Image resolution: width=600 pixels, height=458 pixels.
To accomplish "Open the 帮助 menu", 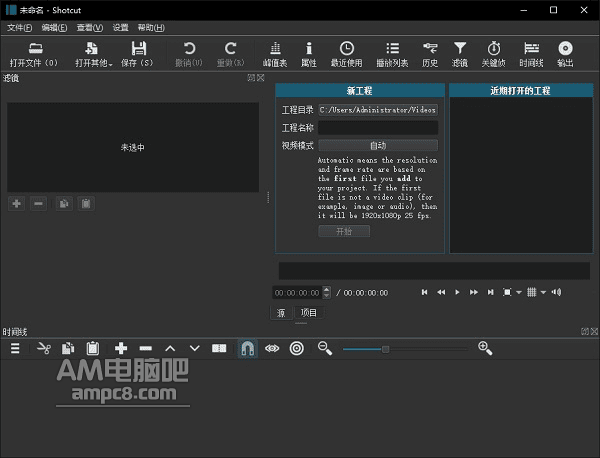I will pos(151,28).
